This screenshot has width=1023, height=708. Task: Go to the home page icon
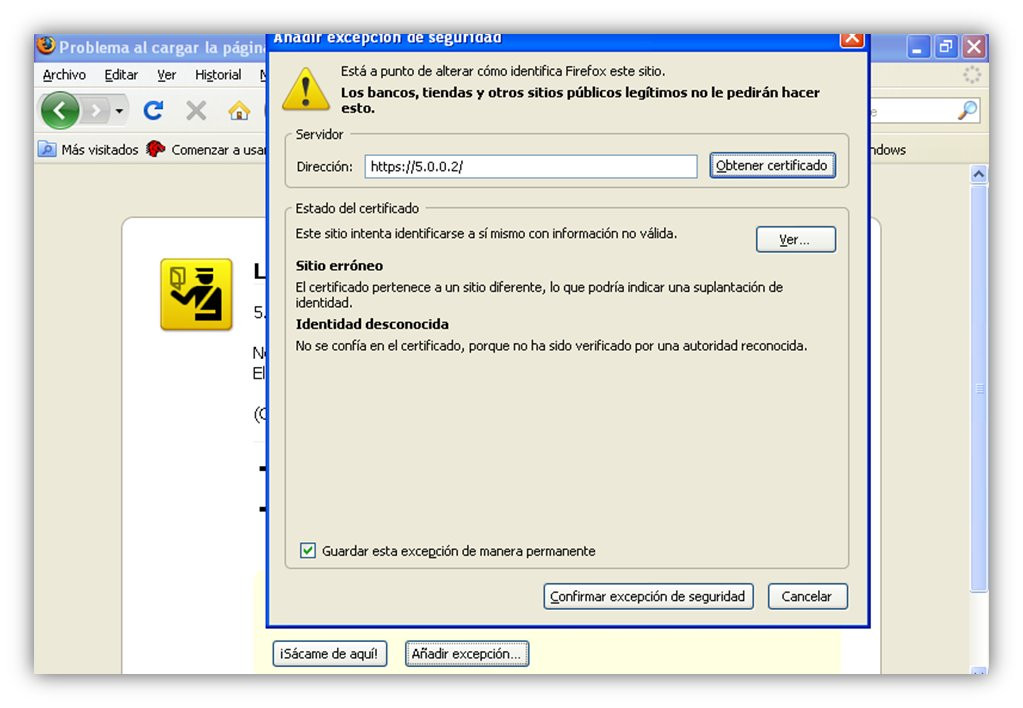pos(239,111)
